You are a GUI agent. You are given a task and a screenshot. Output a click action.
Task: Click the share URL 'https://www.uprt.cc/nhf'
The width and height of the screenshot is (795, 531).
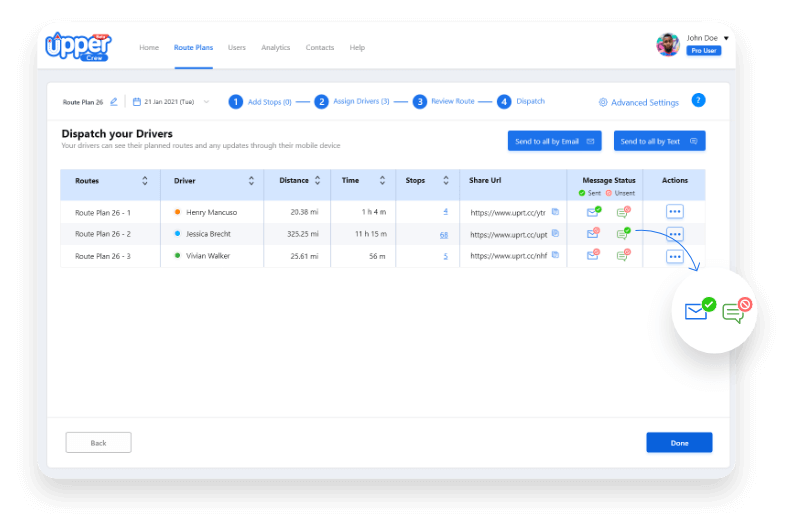(509, 256)
